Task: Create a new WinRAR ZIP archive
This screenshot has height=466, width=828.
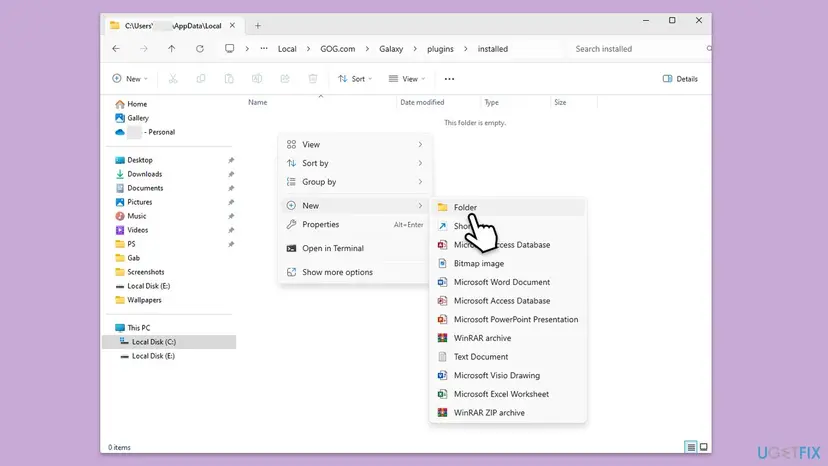Action: [x=508, y=413]
